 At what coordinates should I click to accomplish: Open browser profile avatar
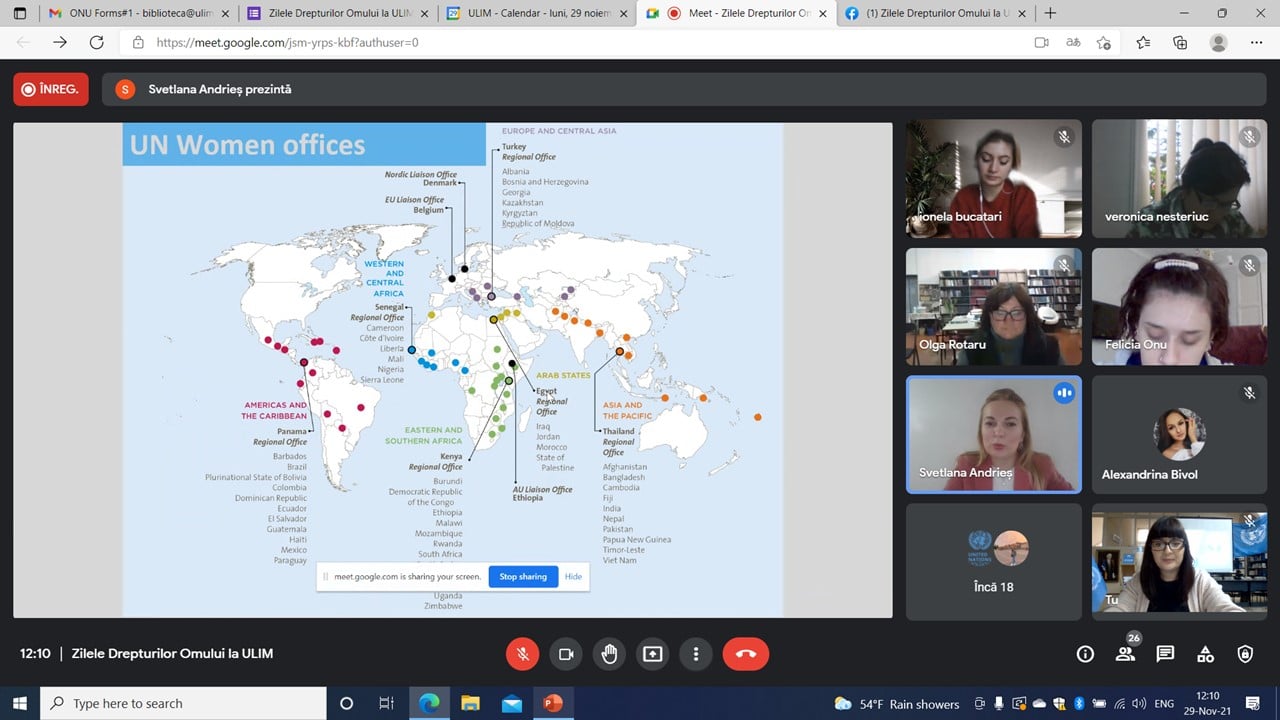pyautogui.click(x=1218, y=43)
